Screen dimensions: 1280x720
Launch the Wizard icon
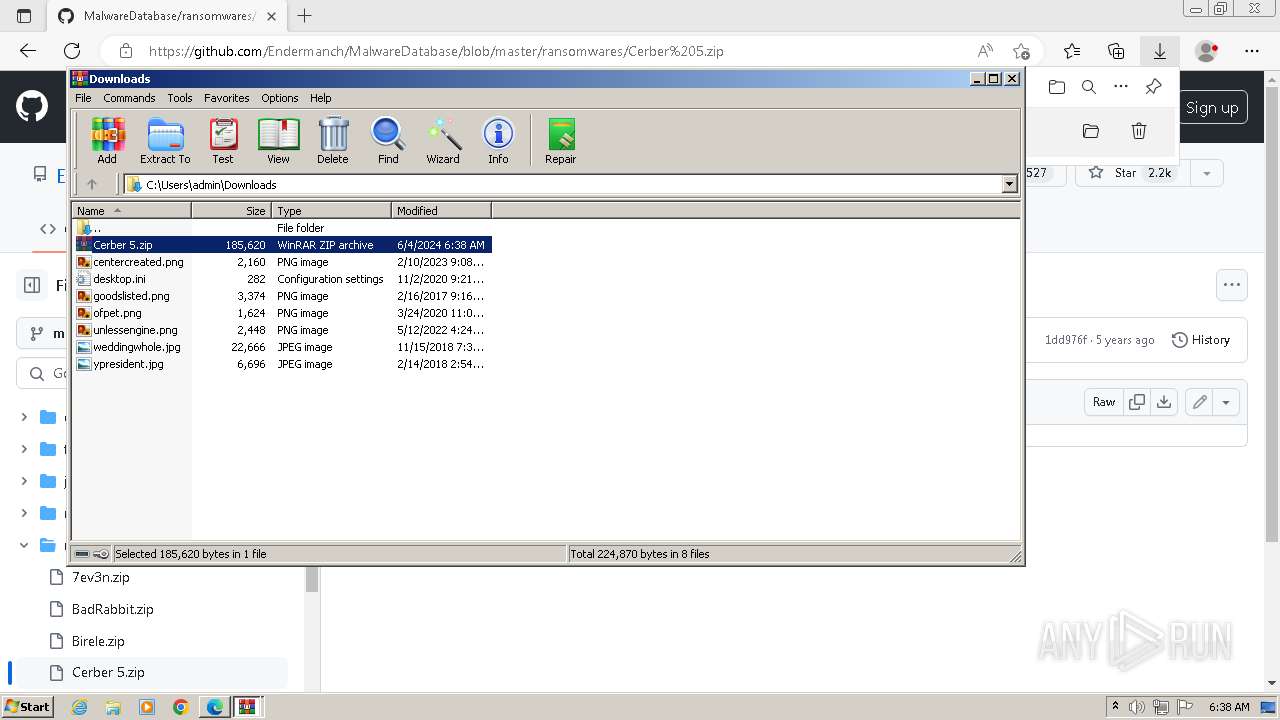[443, 140]
